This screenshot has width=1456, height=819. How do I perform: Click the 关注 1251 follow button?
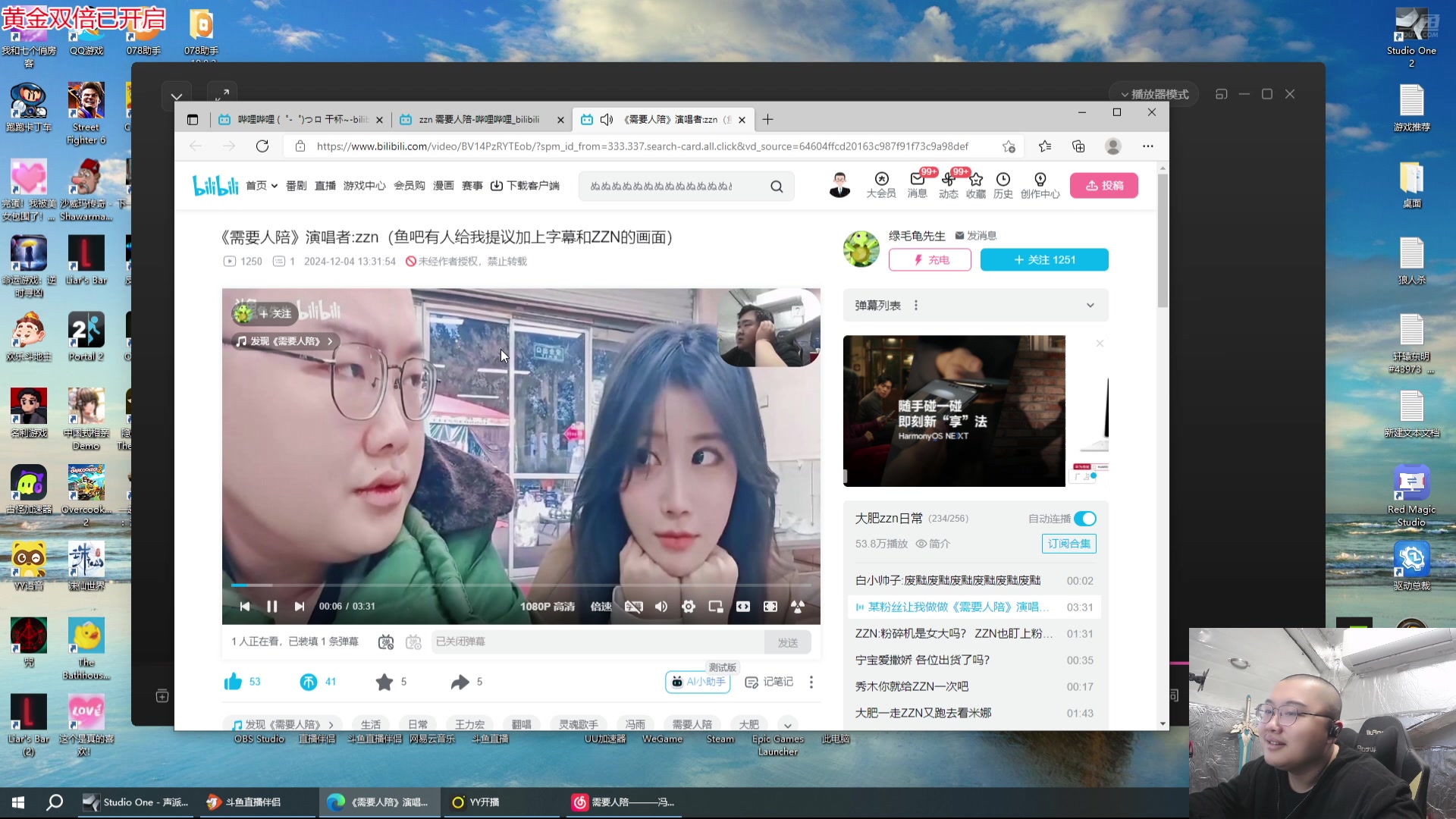[1043, 260]
